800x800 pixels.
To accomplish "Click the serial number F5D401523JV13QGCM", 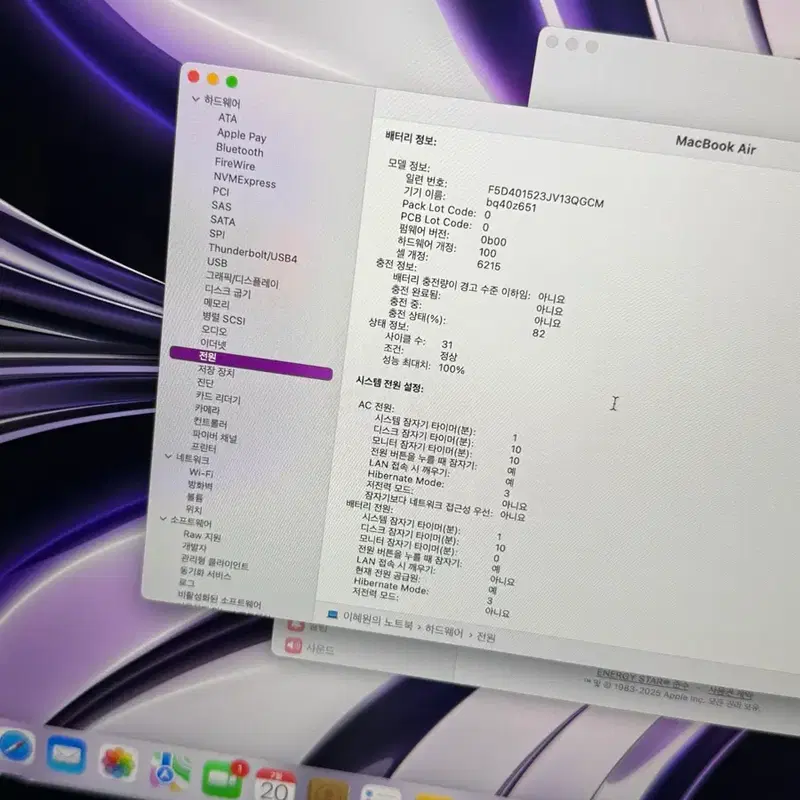I will pos(545,196).
